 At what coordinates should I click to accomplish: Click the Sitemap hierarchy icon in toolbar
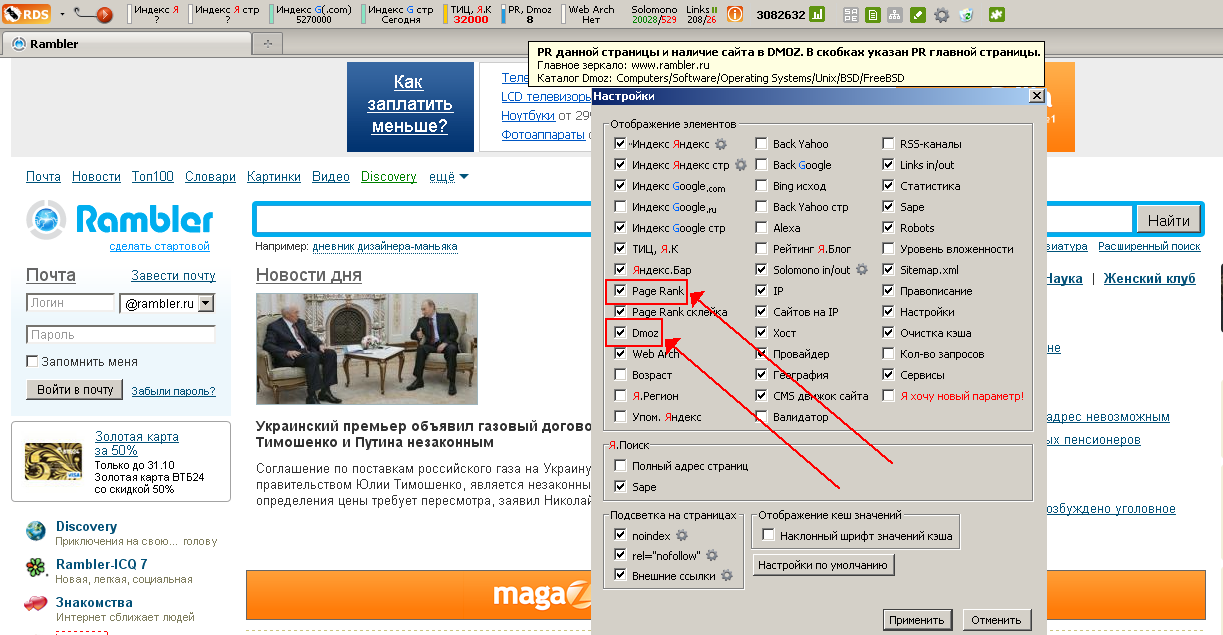click(x=896, y=15)
